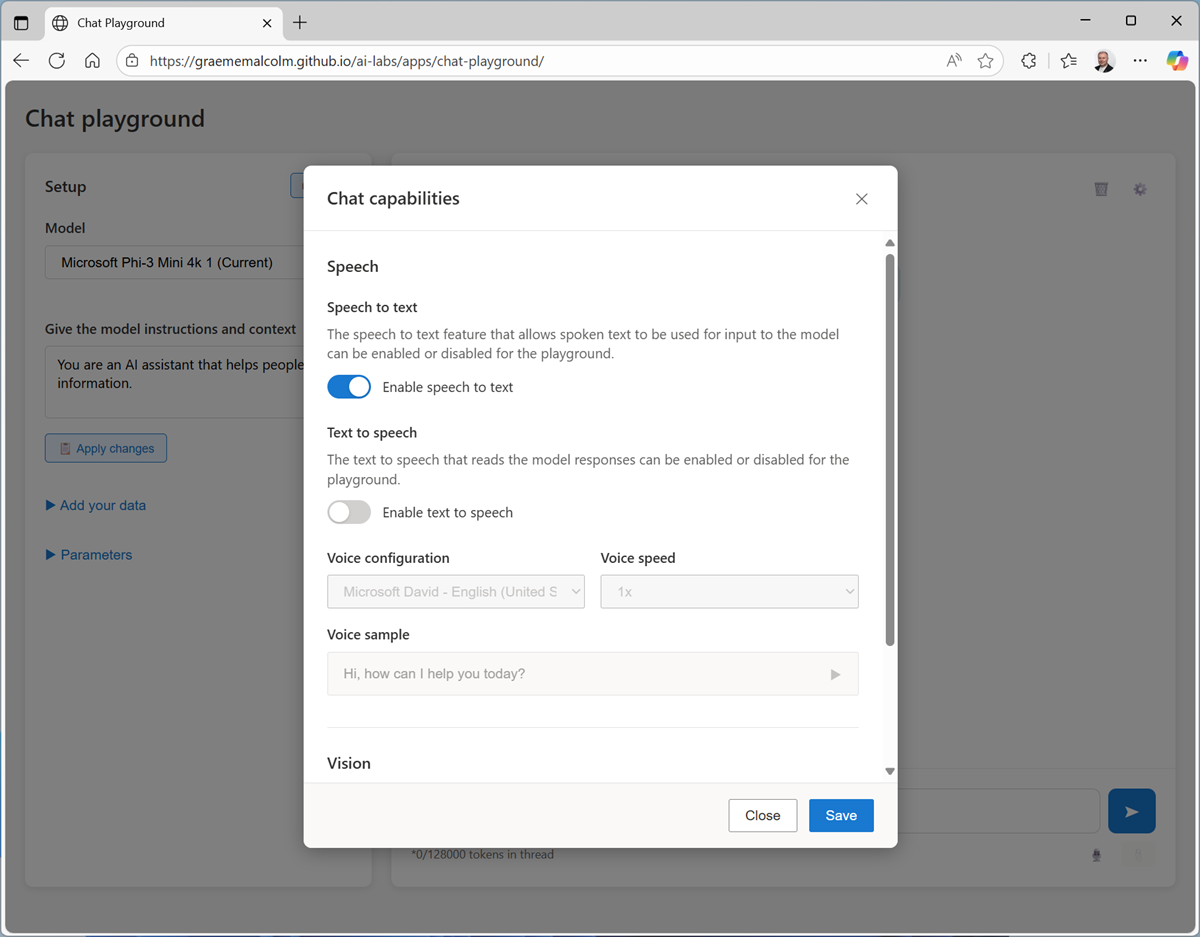1200x937 pixels.
Task: Select the Chat Playground browser tab
Action: tap(150, 22)
